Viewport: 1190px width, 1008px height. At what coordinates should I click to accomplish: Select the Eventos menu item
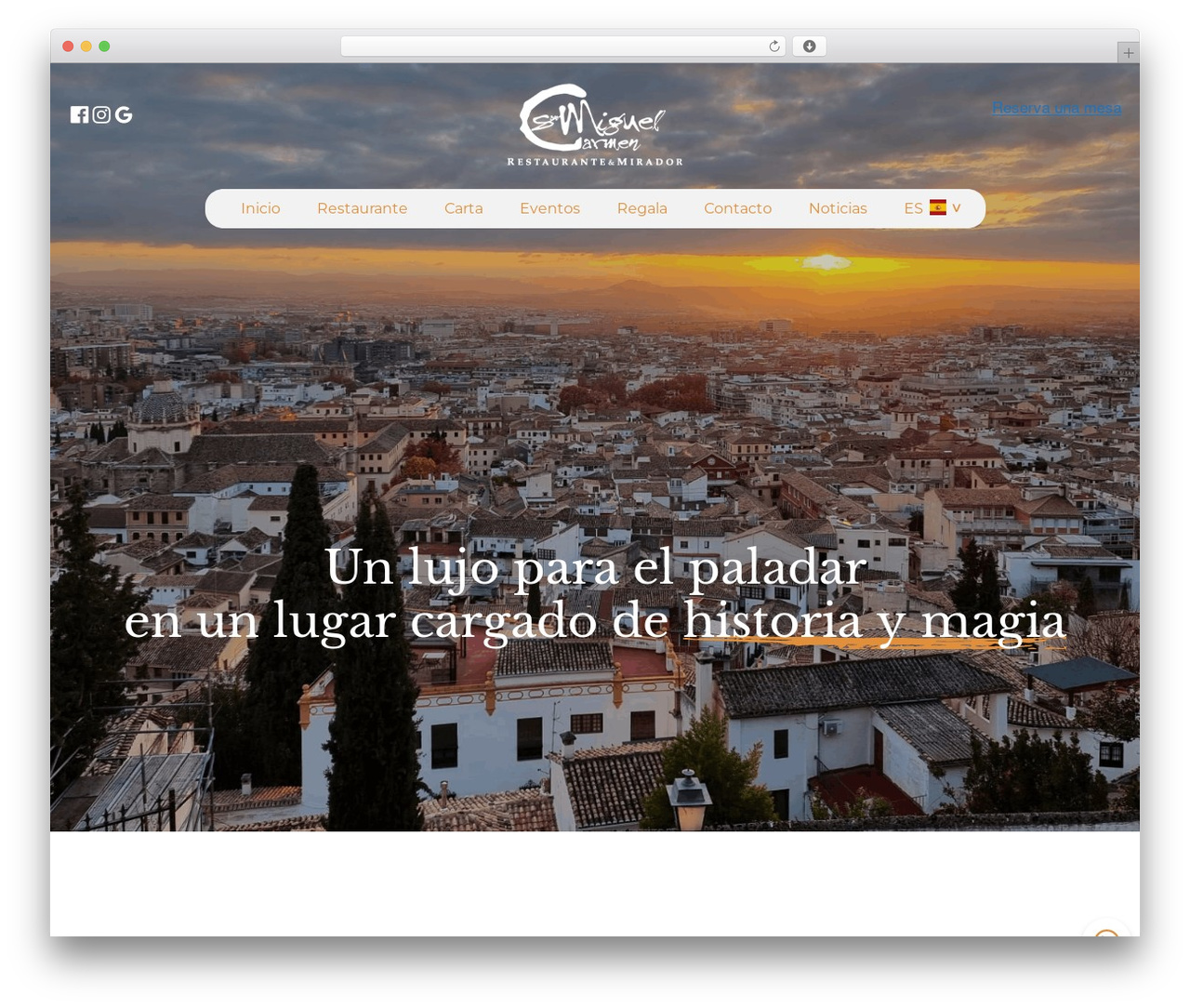click(549, 208)
